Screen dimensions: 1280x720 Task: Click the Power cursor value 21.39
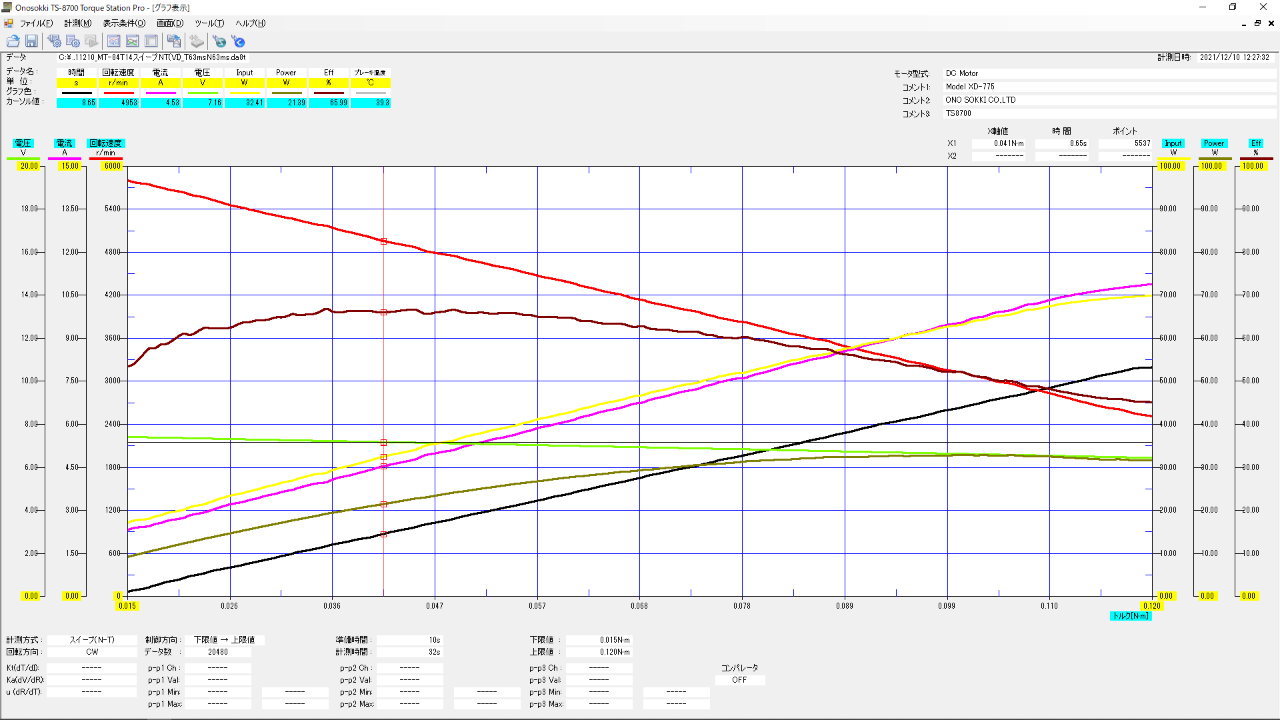[x=286, y=103]
